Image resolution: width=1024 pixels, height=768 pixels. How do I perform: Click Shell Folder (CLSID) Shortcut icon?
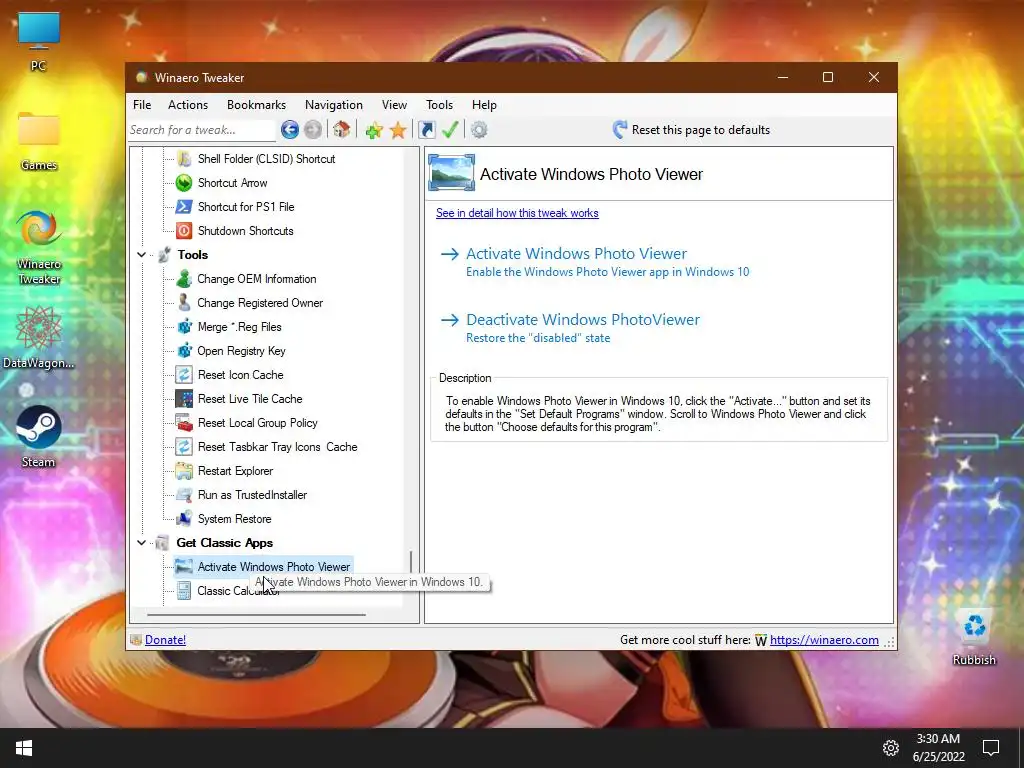pyautogui.click(x=184, y=159)
